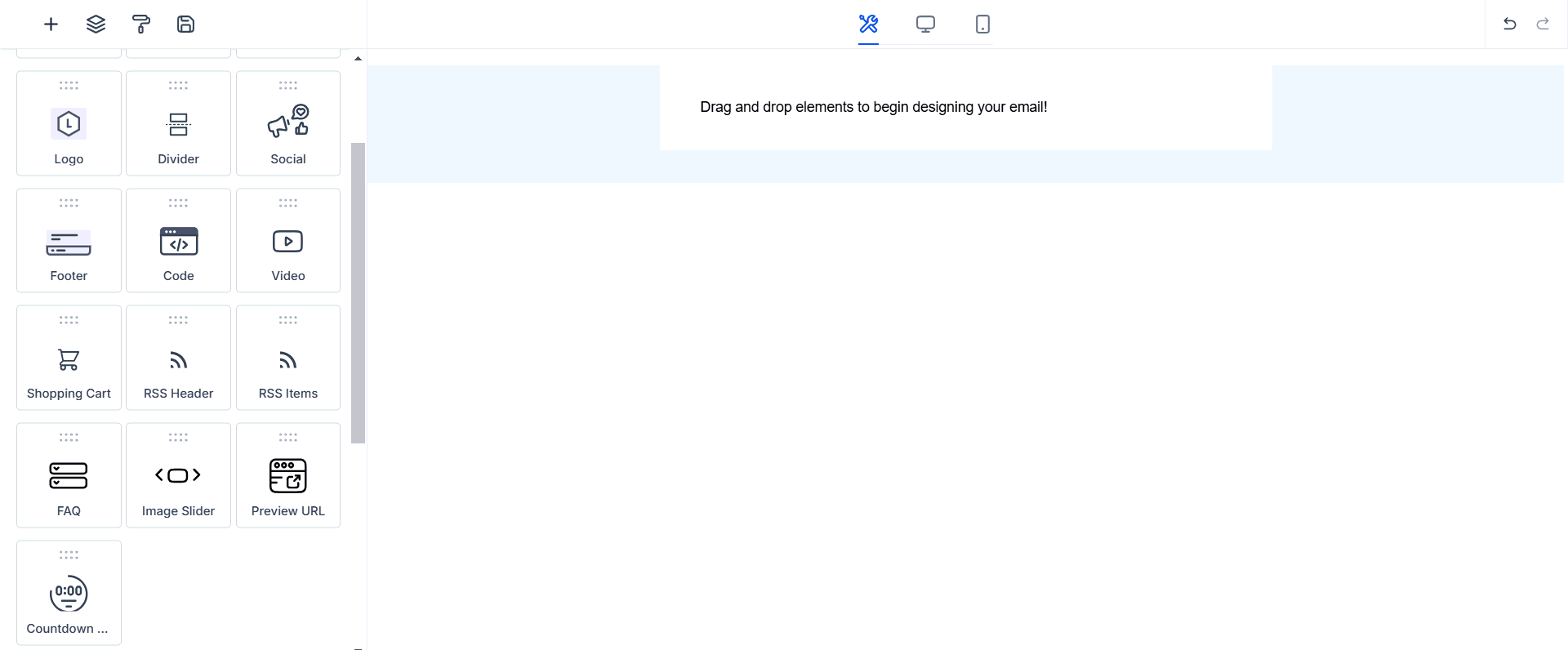The image size is (1568, 650).
Task: Open the layers panel icon
Action: click(96, 24)
